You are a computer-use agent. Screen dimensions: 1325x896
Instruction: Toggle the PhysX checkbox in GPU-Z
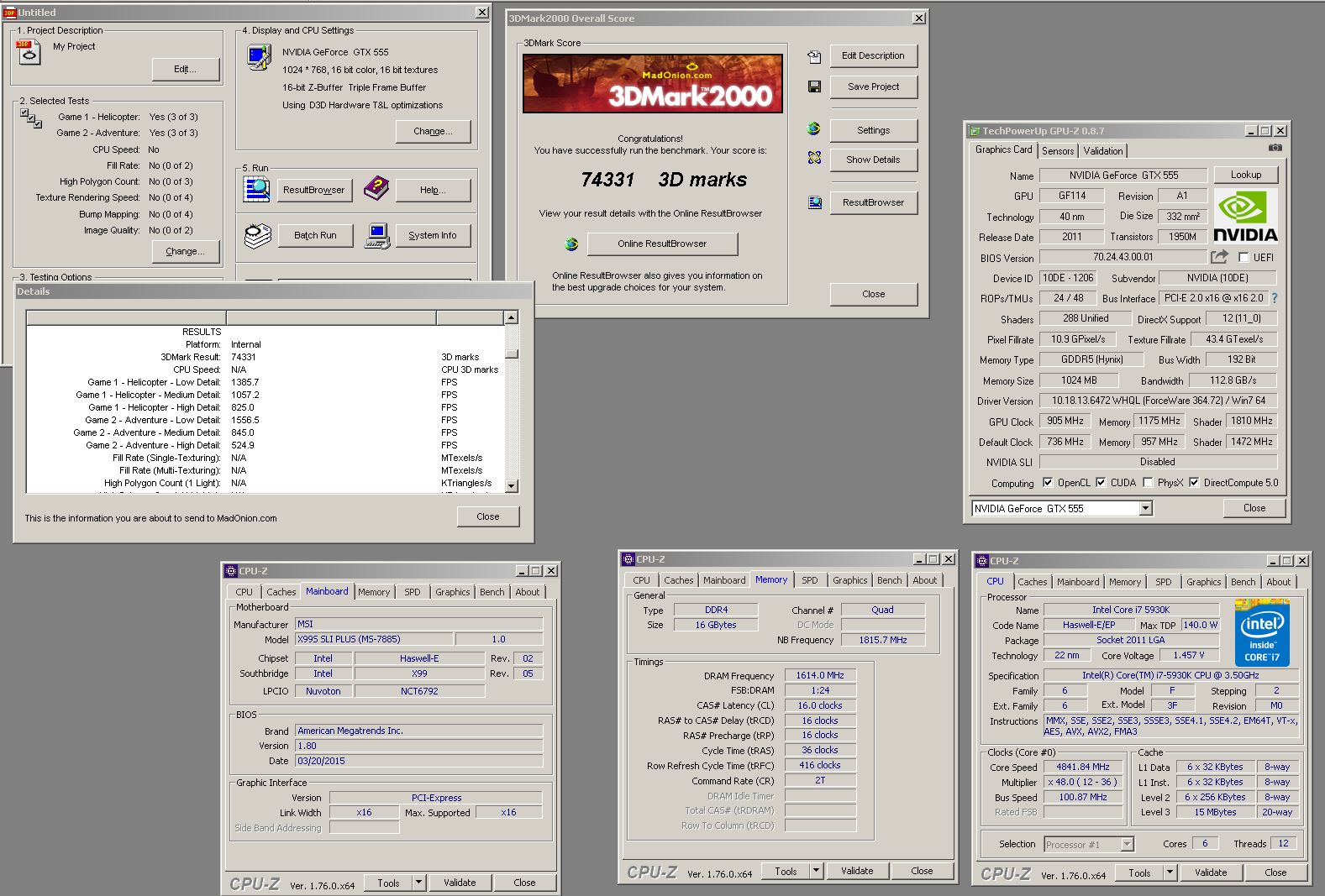[x=1148, y=483]
